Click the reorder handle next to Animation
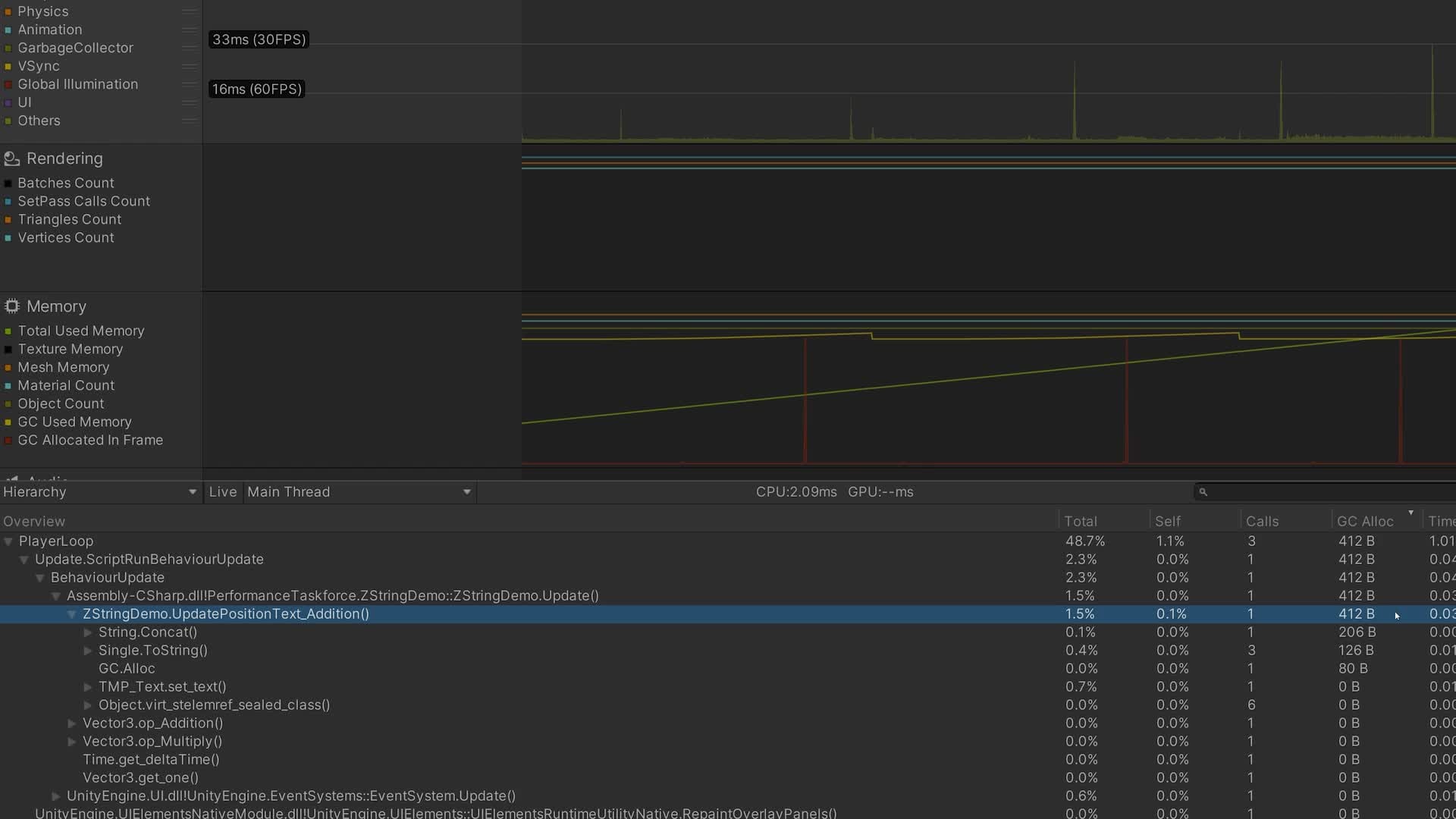The width and height of the screenshot is (1456, 819). tap(189, 29)
